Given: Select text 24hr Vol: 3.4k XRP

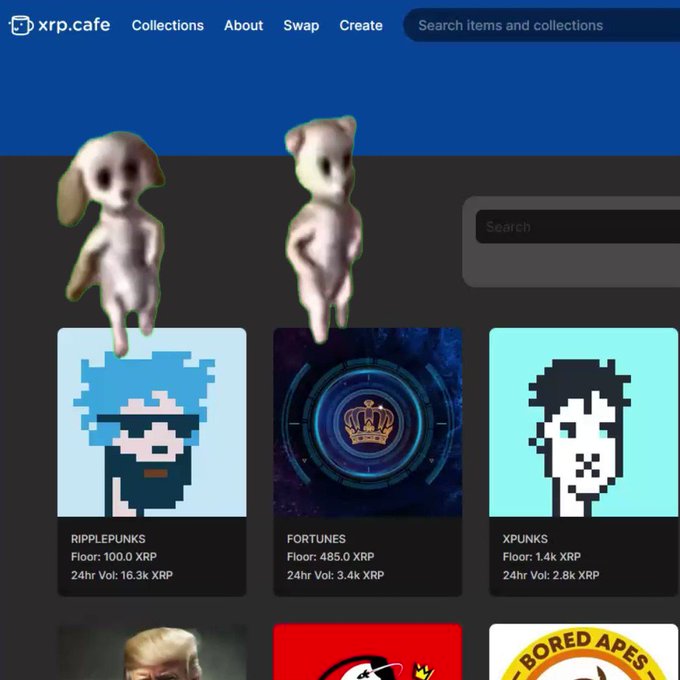Looking at the screenshot, I should 335,575.
